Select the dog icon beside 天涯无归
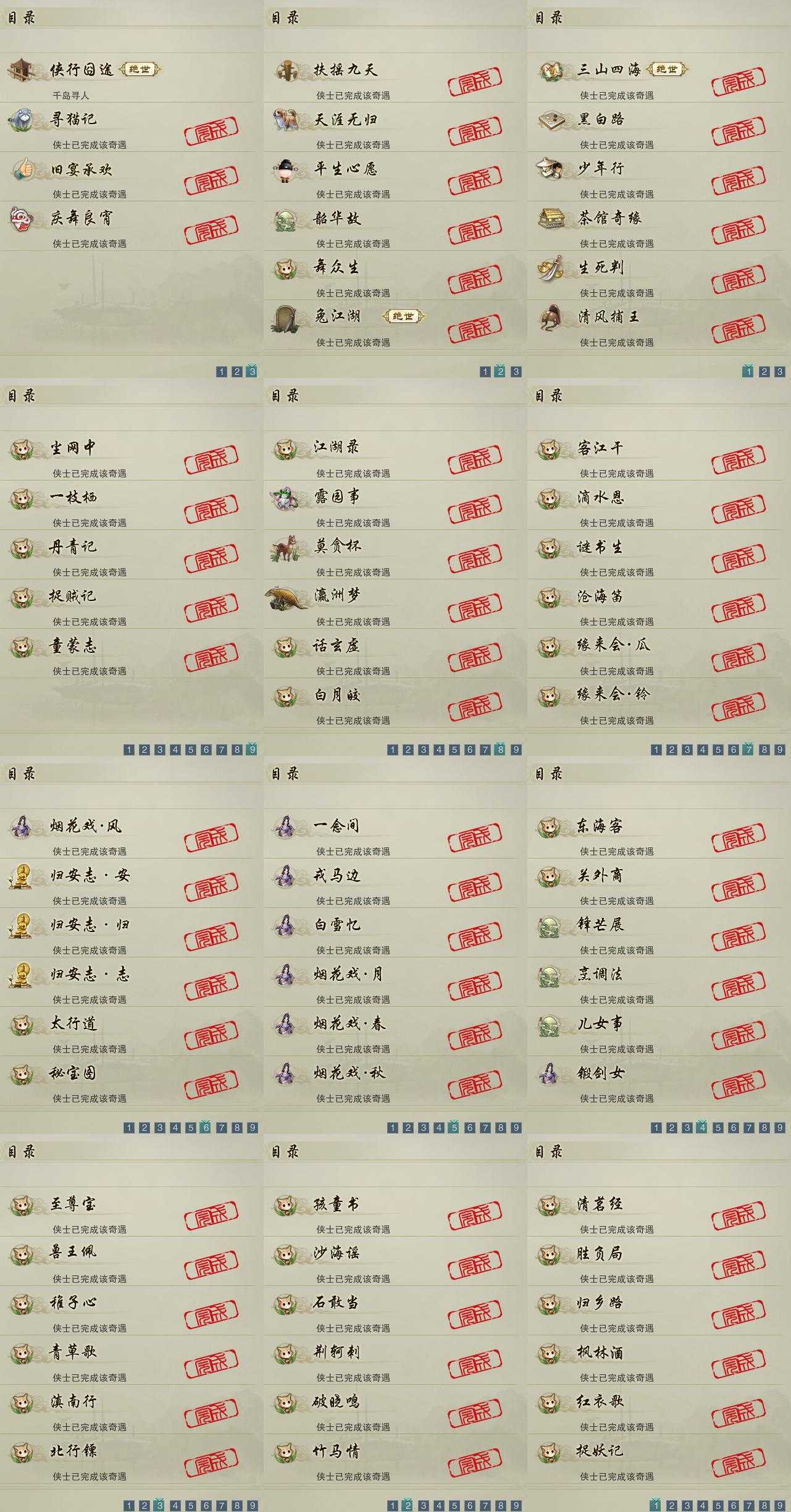791x1512 pixels. (286, 120)
